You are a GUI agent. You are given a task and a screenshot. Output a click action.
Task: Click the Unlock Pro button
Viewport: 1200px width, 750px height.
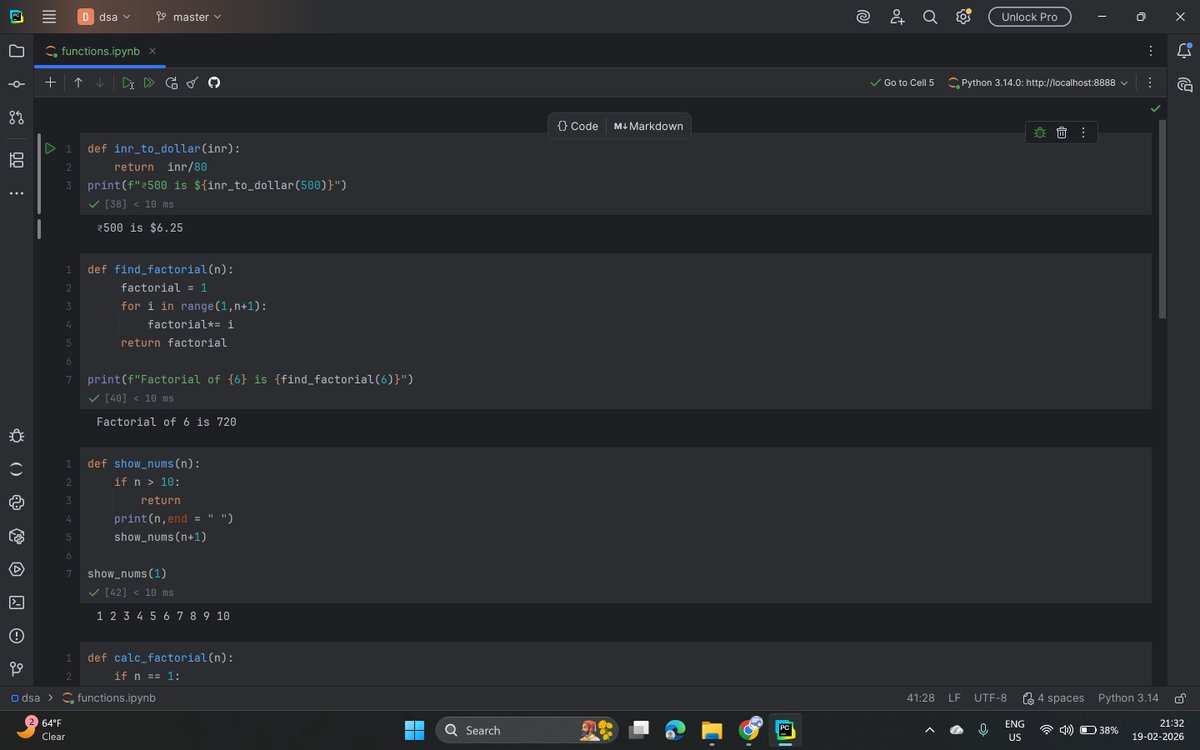[x=1029, y=17]
